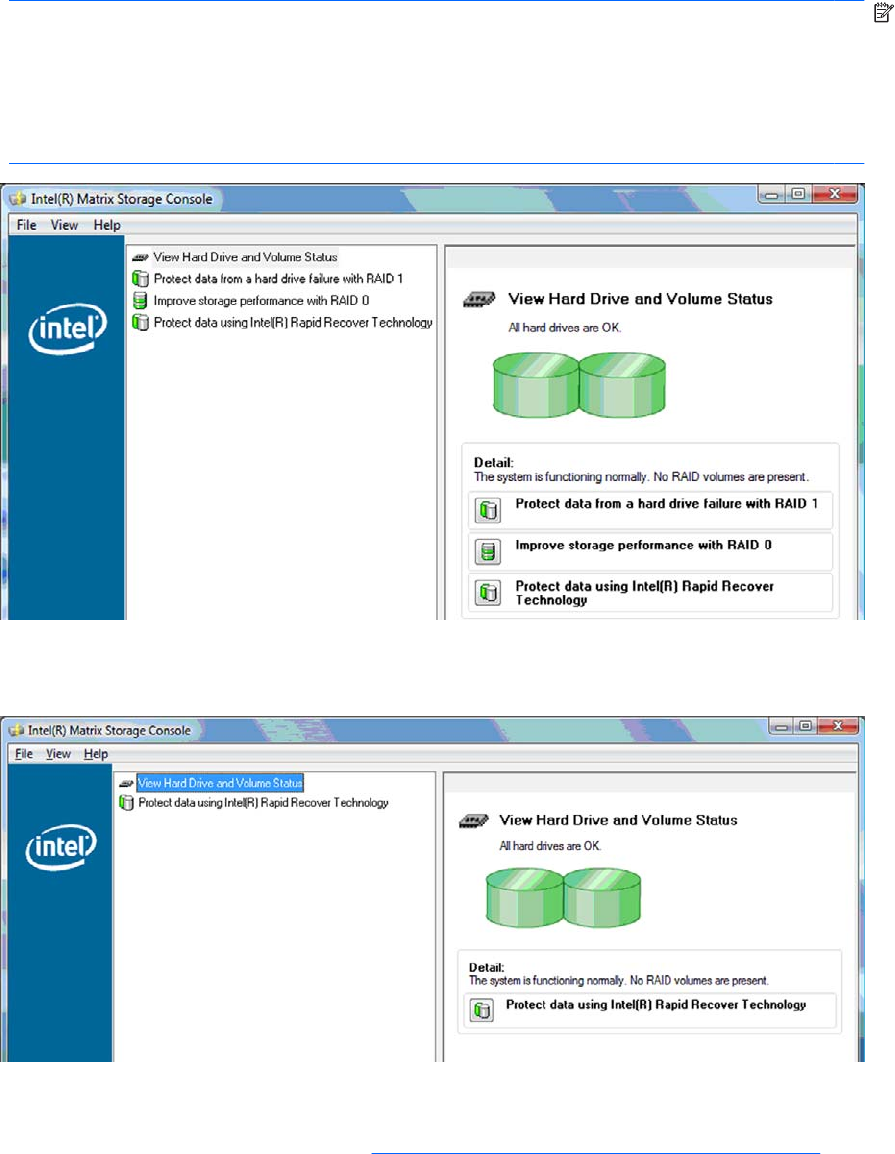Click RAID 0 icon in upper Detail panel
The image size is (895, 1154).
[488, 551]
